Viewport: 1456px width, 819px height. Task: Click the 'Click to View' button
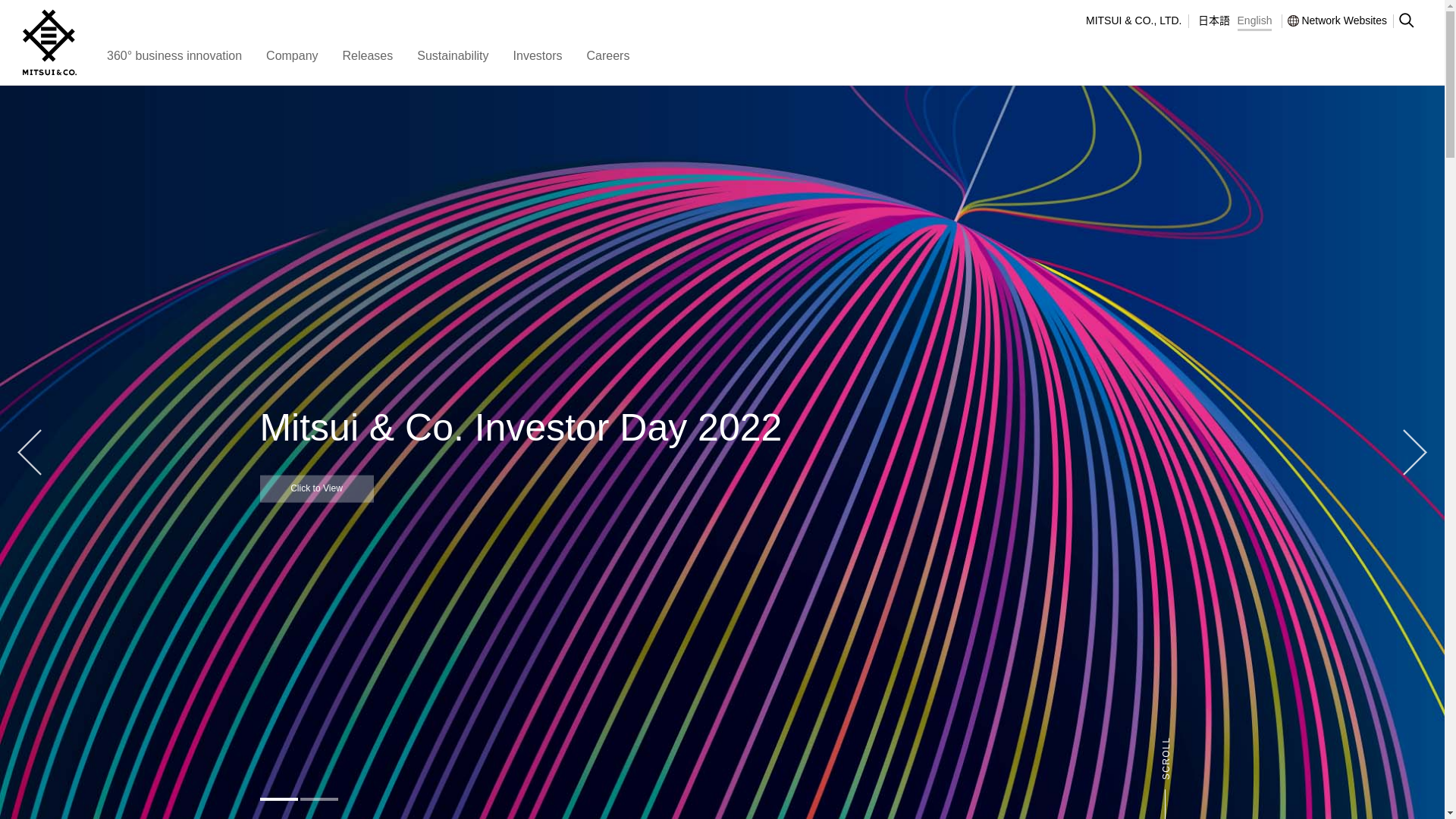pyautogui.click(x=317, y=488)
